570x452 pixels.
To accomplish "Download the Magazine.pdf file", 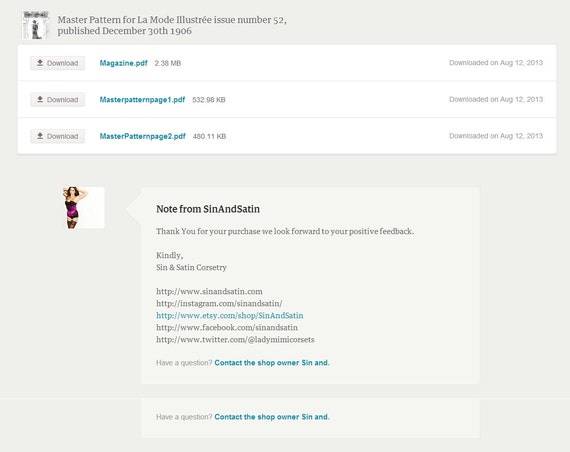I will pos(57,63).
